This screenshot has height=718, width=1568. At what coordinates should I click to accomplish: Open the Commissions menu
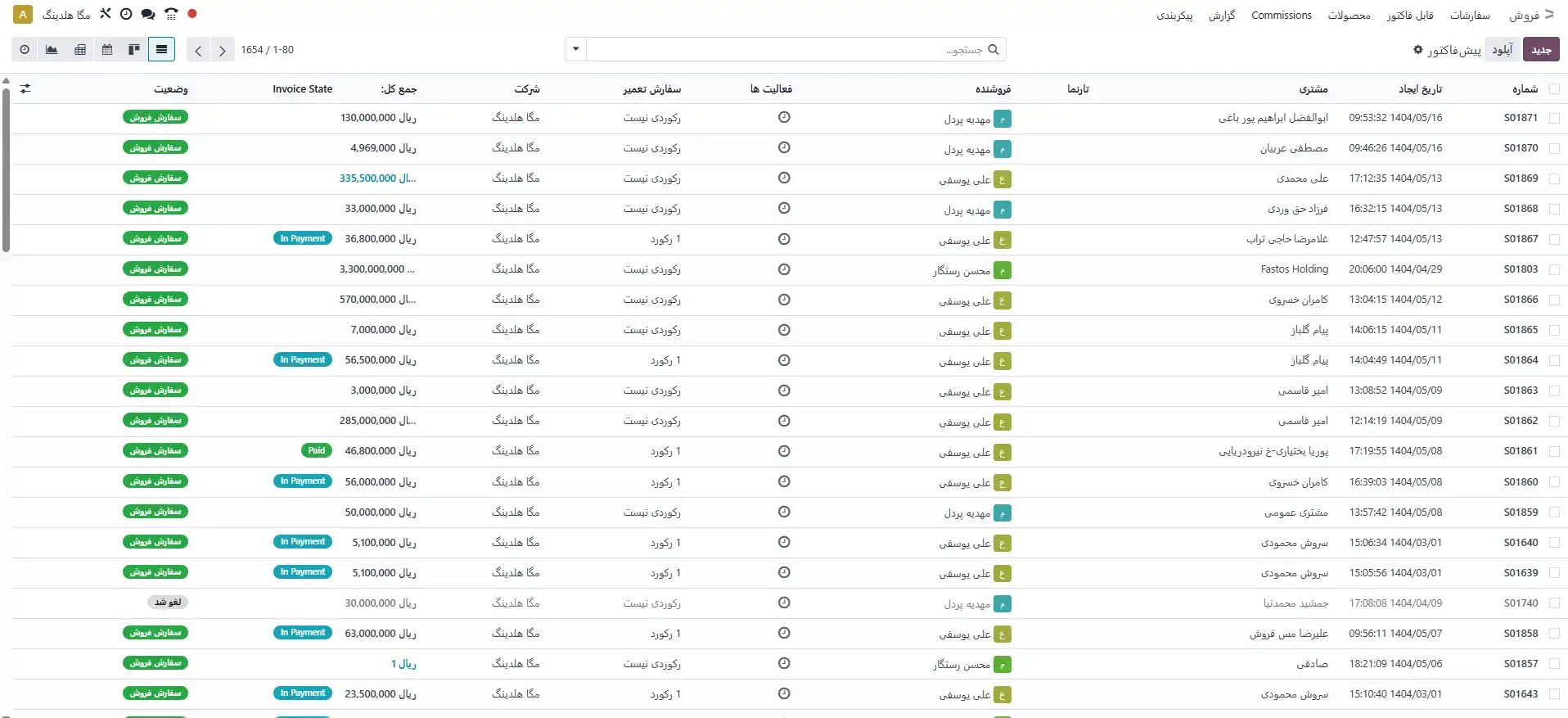(1281, 16)
